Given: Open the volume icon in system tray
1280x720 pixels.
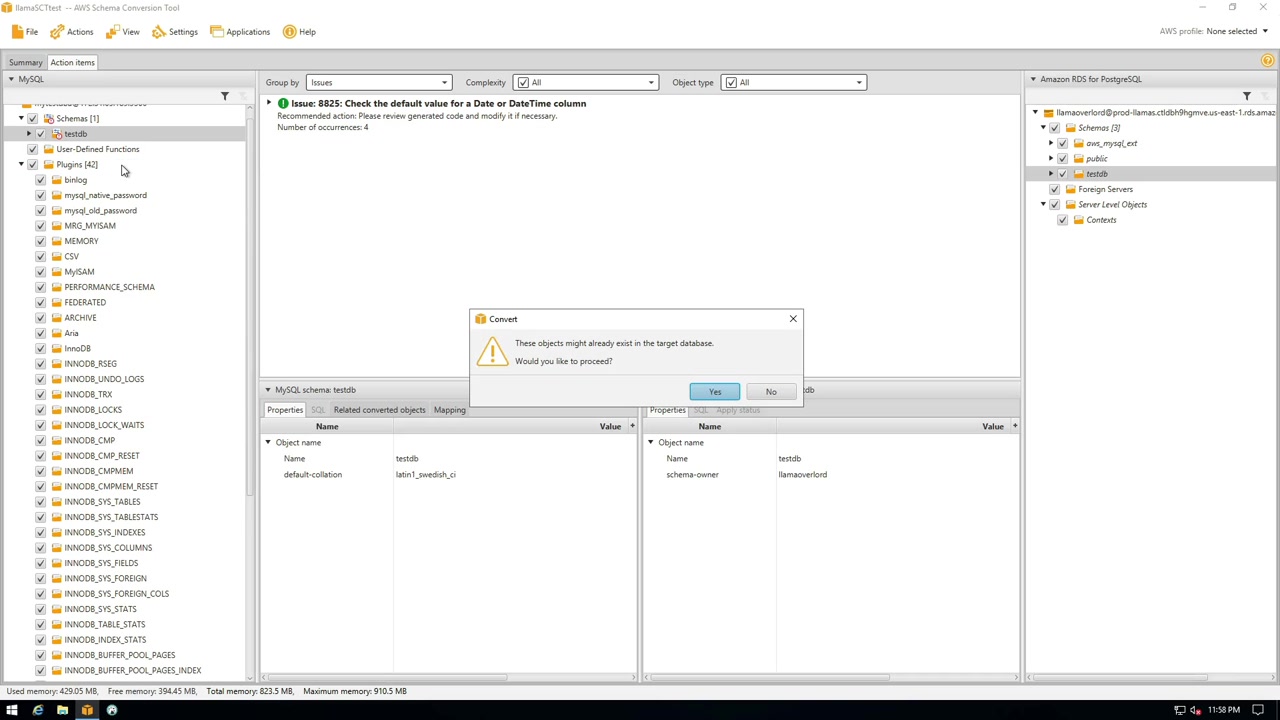Looking at the screenshot, I should [x=1195, y=710].
